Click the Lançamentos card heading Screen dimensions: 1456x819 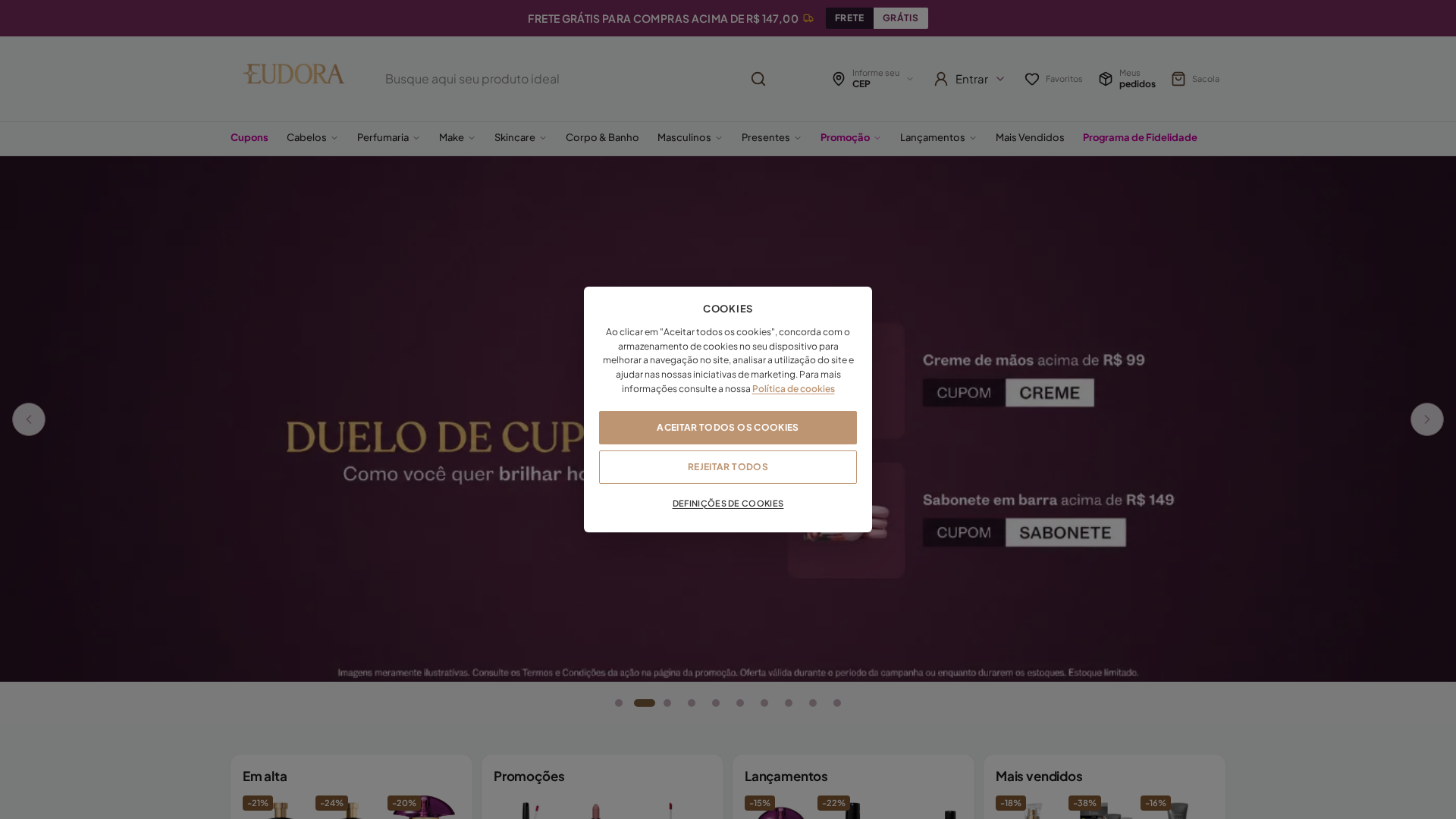[786, 777]
